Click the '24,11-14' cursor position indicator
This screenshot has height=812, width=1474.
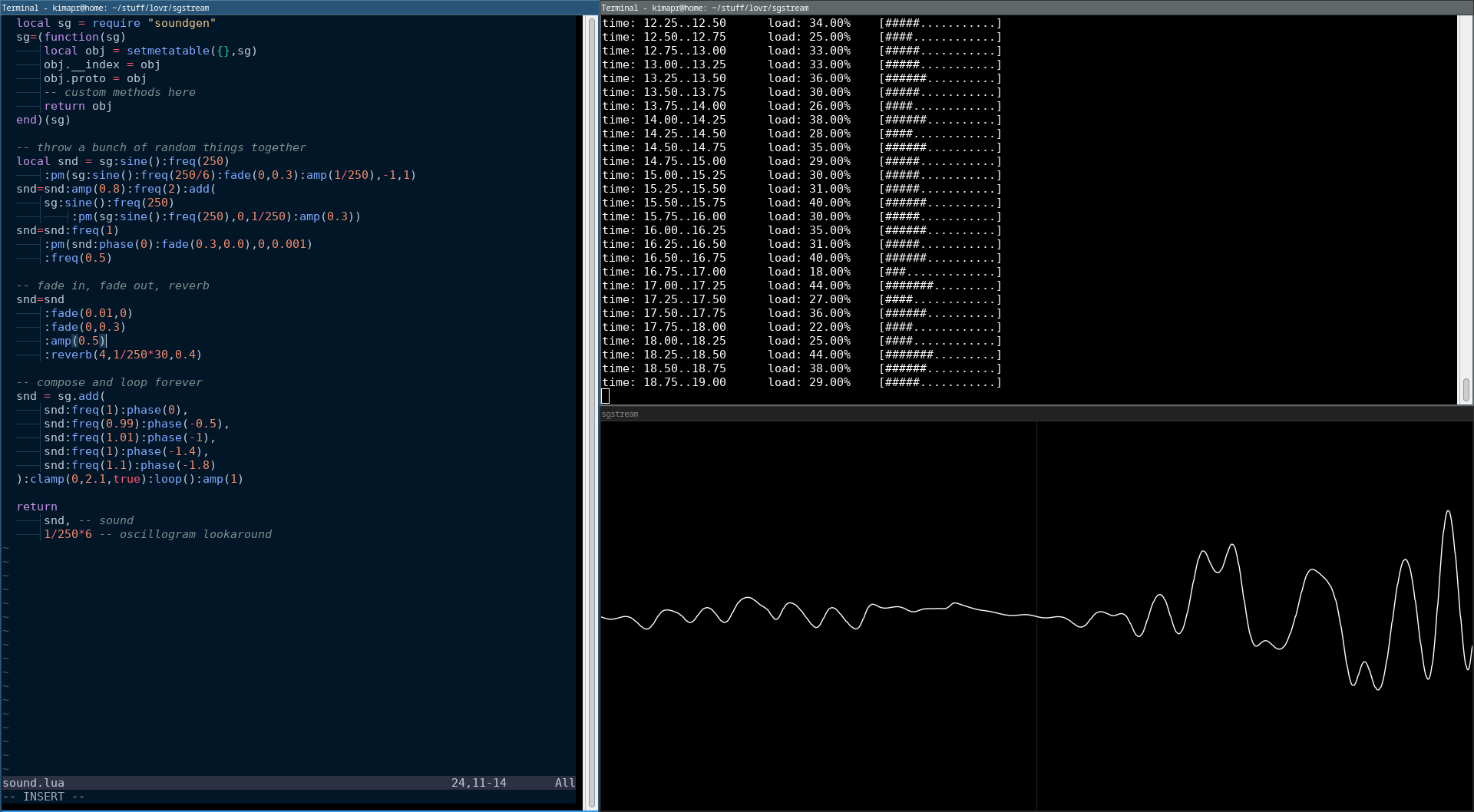tap(479, 783)
